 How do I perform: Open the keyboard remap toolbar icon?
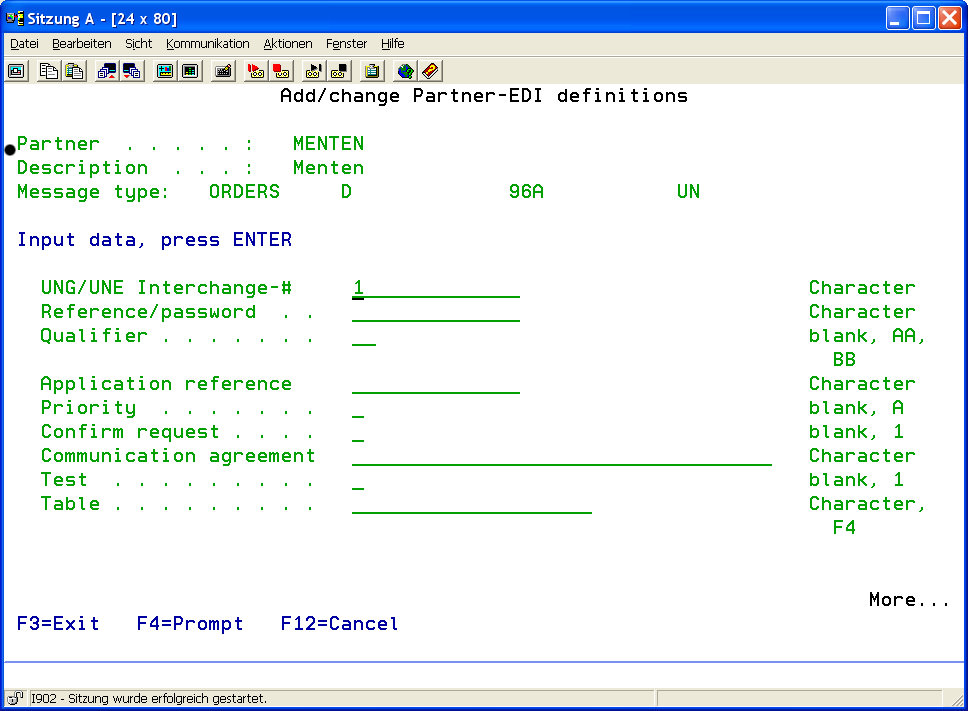point(223,71)
